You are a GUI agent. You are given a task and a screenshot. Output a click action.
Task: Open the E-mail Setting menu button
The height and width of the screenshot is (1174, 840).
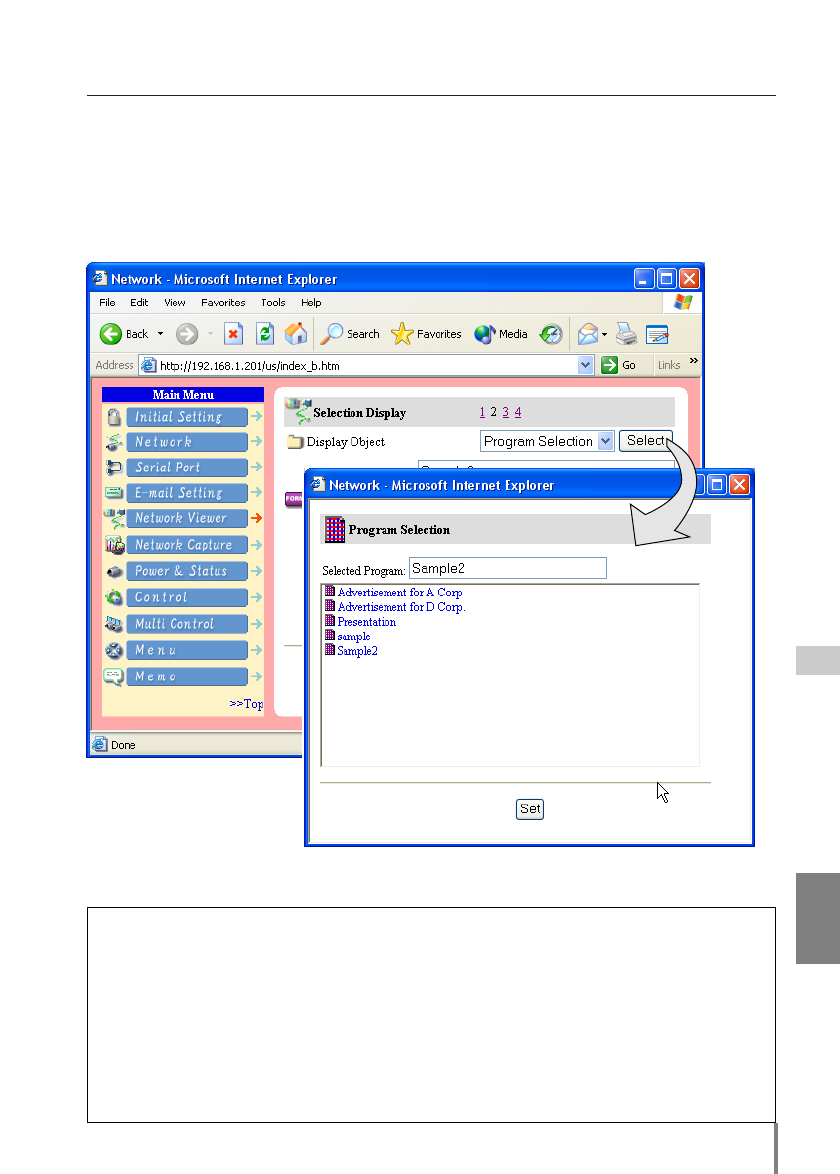(187, 493)
